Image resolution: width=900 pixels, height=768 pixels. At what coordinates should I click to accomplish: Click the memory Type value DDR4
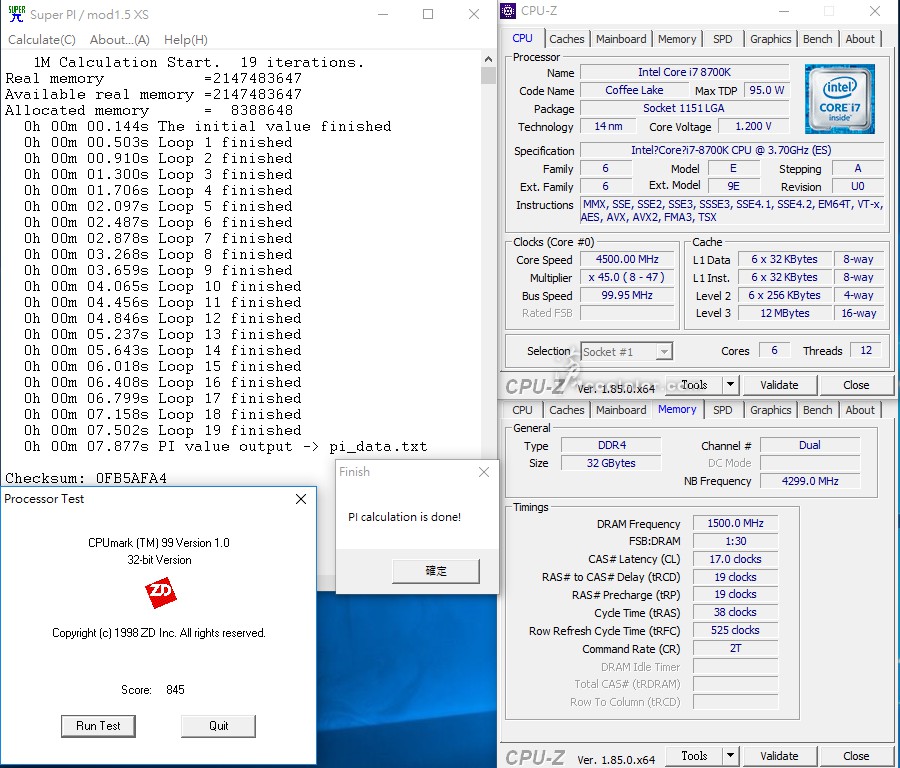point(611,445)
